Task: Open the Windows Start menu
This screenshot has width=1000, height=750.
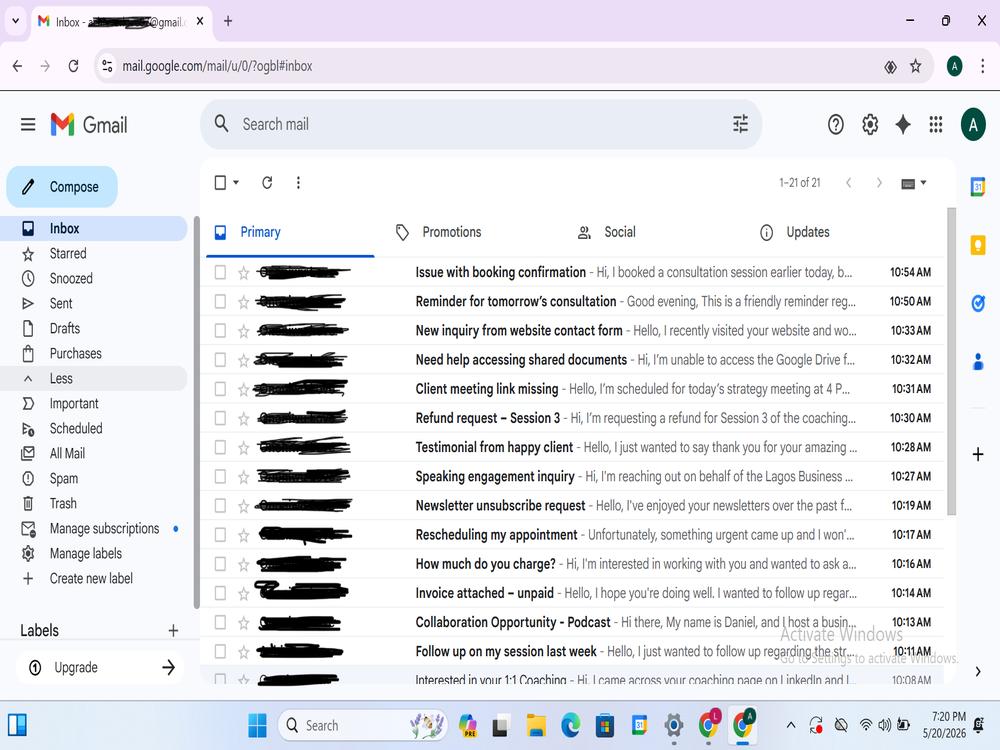Action: (x=258, y=726)
